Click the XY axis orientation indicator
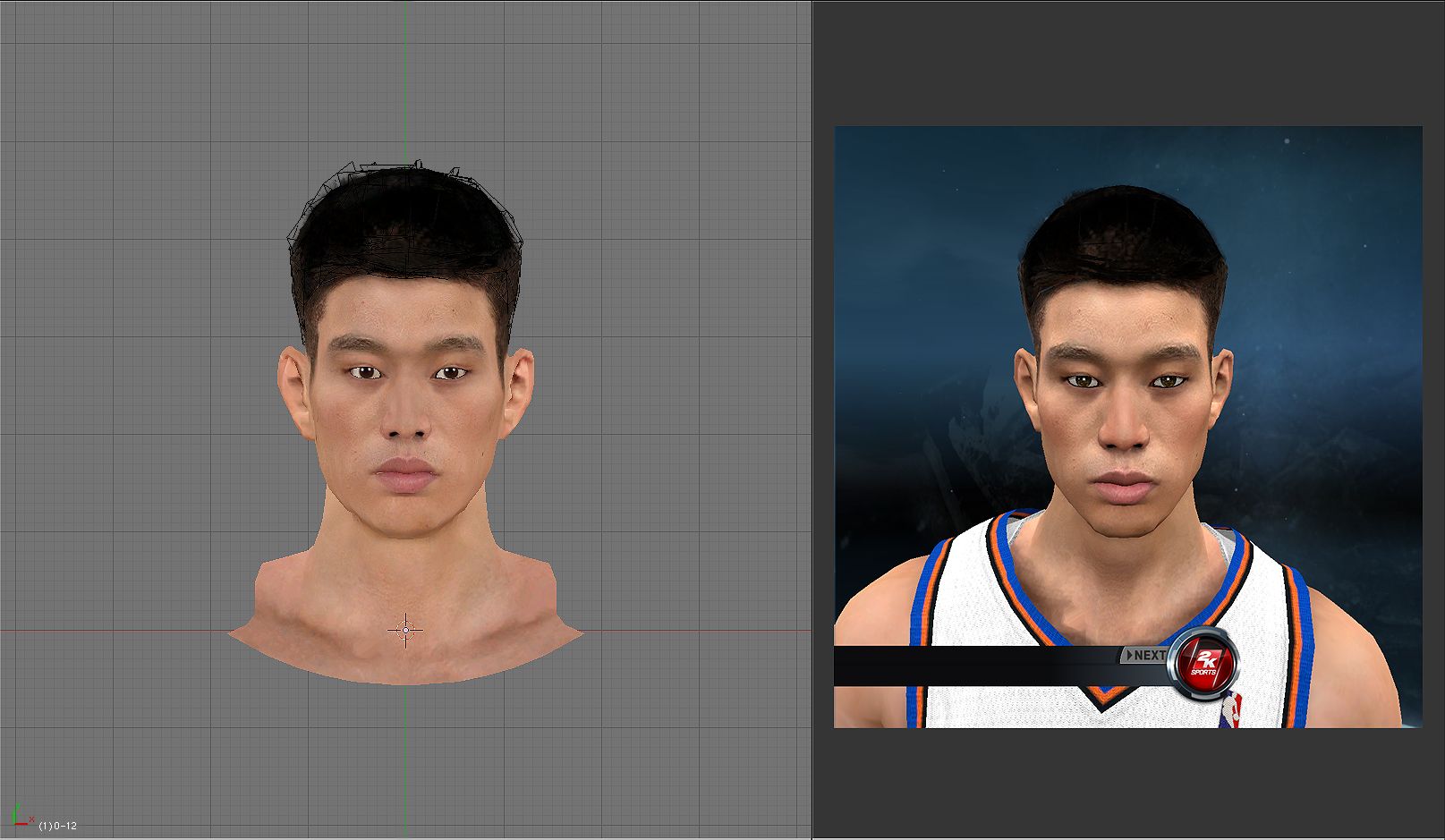Screen dimensions: 1445x840 tap(20, 816)
